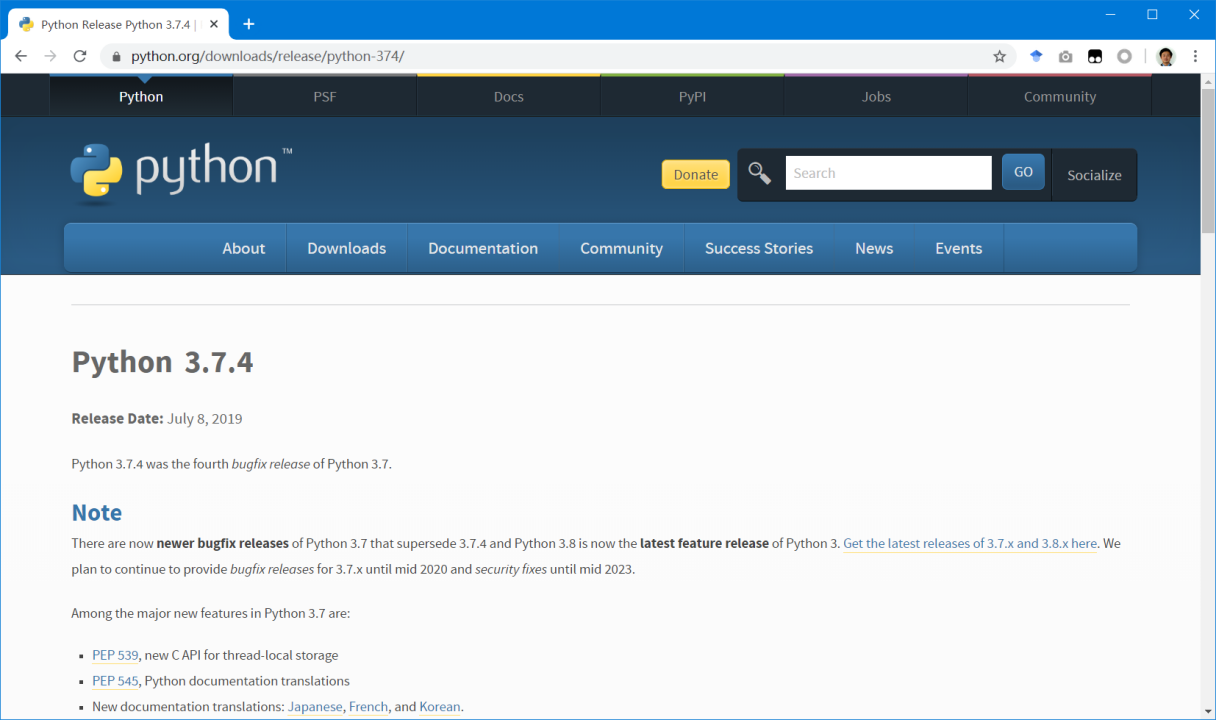Click the gray circle extension icon

pos(1124,57)
